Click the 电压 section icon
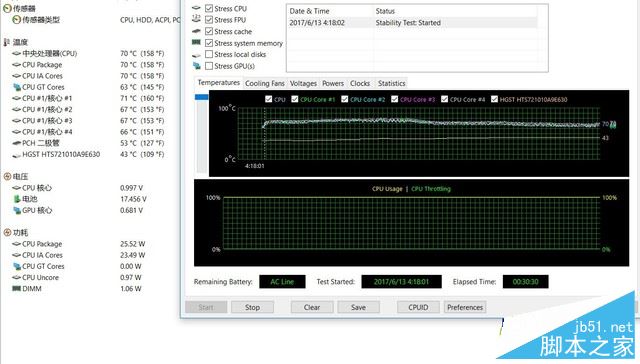The height and width of the screenshot is (364, 640). pyautogui.click(x=7, y=176)
